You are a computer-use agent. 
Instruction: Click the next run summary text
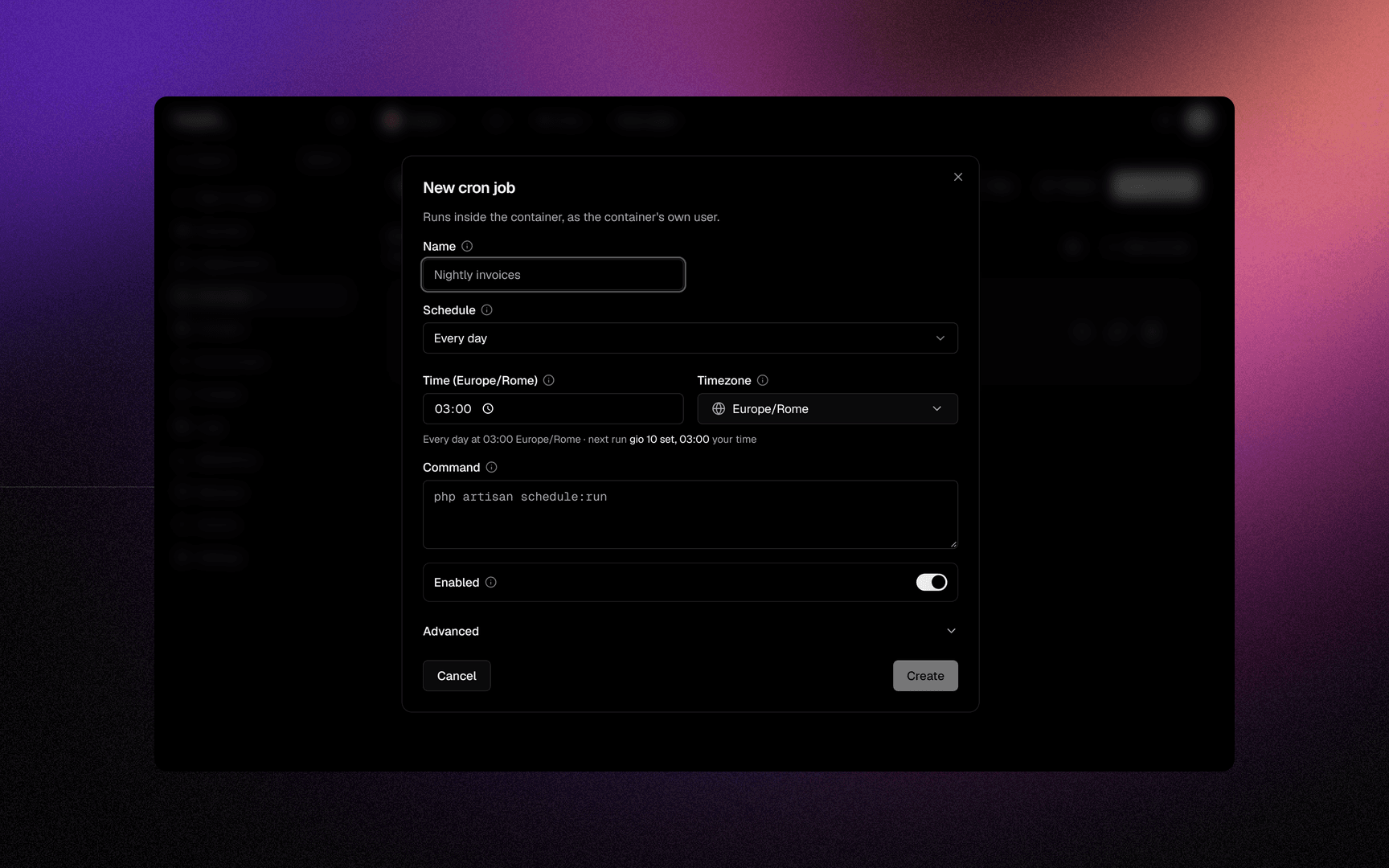[589, 440]
